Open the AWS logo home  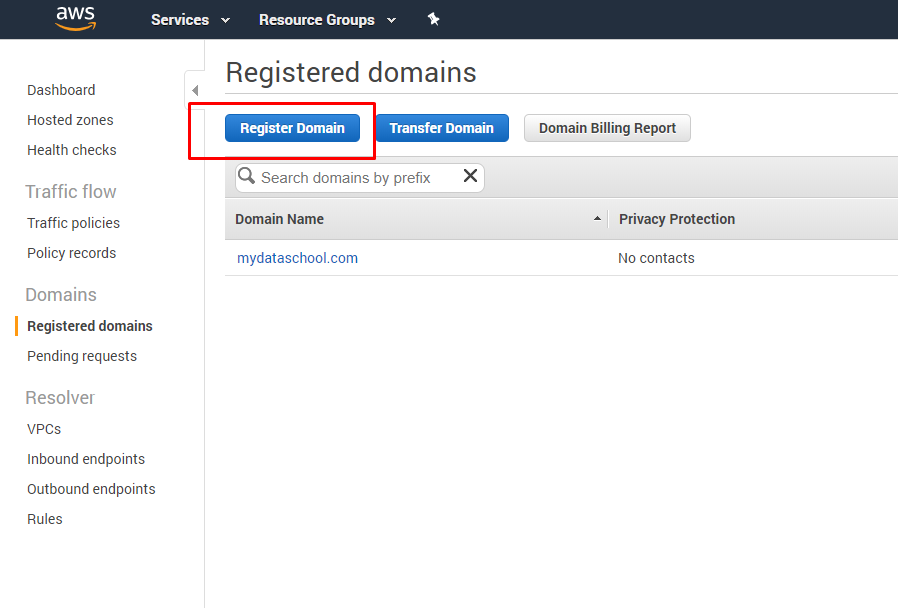point(76,18)
